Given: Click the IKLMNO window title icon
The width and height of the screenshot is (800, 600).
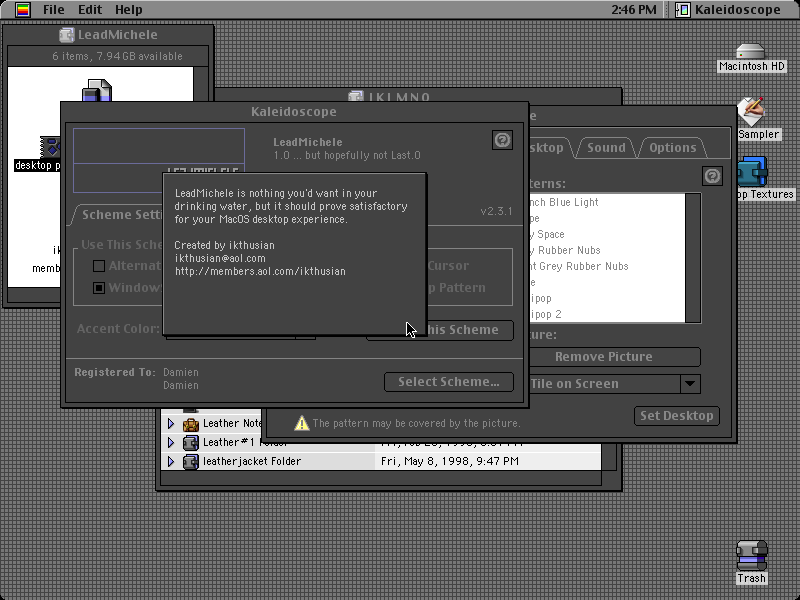Looking at the screenshot, I should 356,95.
